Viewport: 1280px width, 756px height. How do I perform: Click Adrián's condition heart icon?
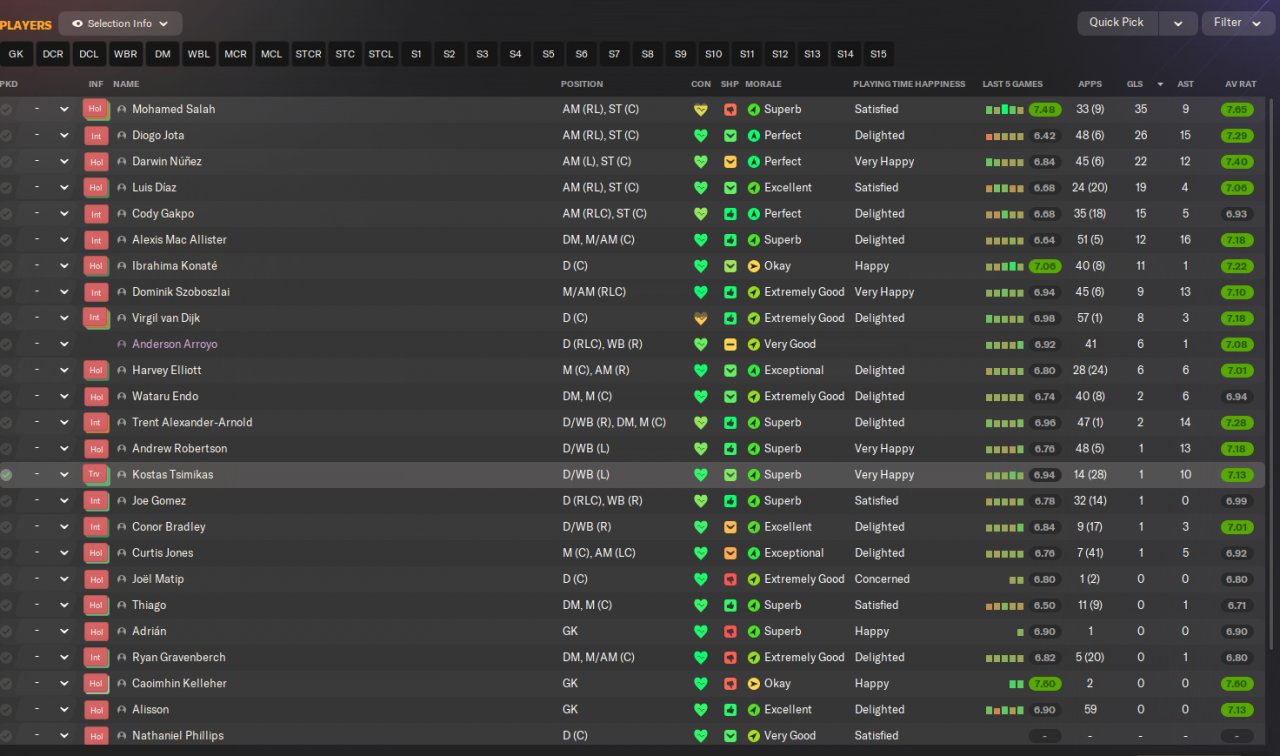(x=700, y=631)
